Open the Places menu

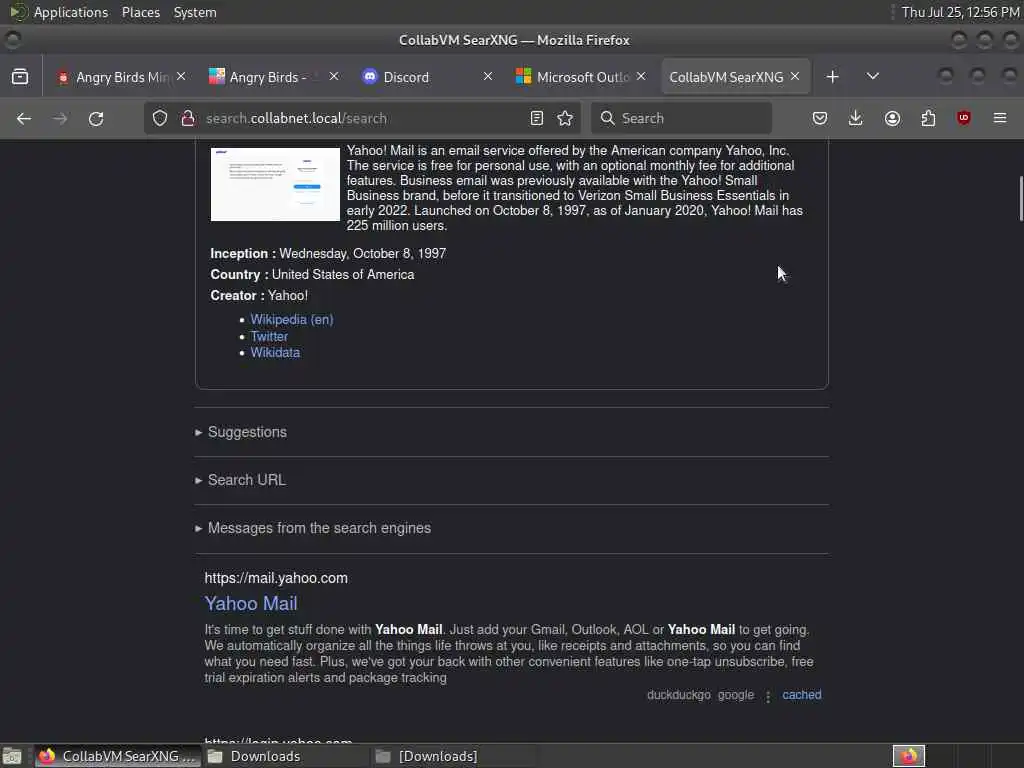[141, 12]
